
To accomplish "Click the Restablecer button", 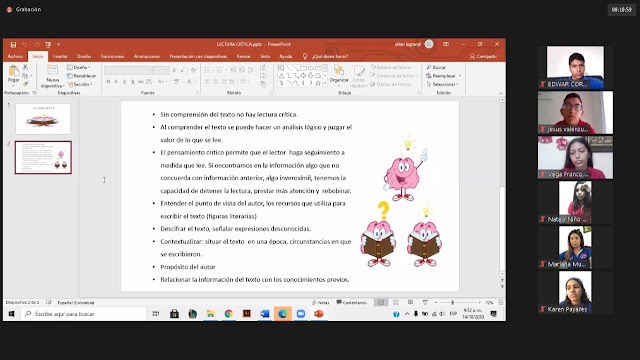I will click(x=82, y=76).
